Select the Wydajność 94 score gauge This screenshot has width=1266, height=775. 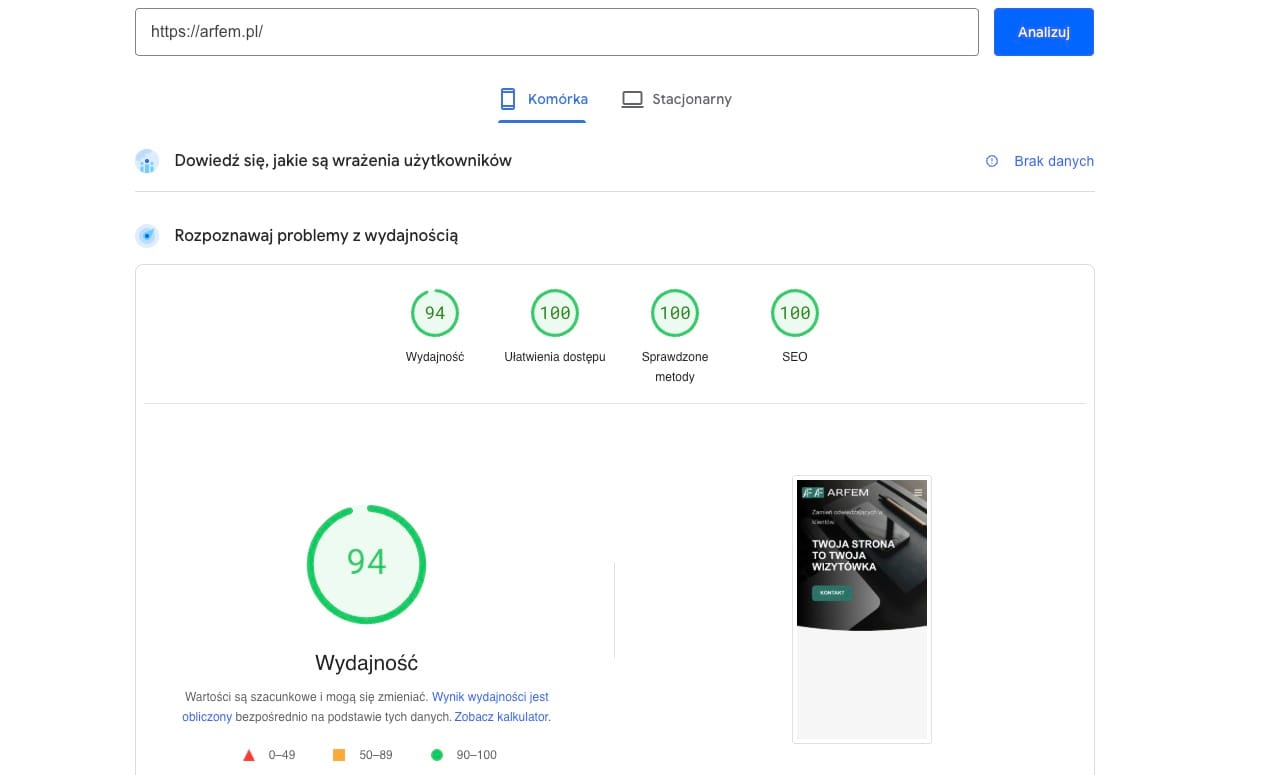(435, 313)
